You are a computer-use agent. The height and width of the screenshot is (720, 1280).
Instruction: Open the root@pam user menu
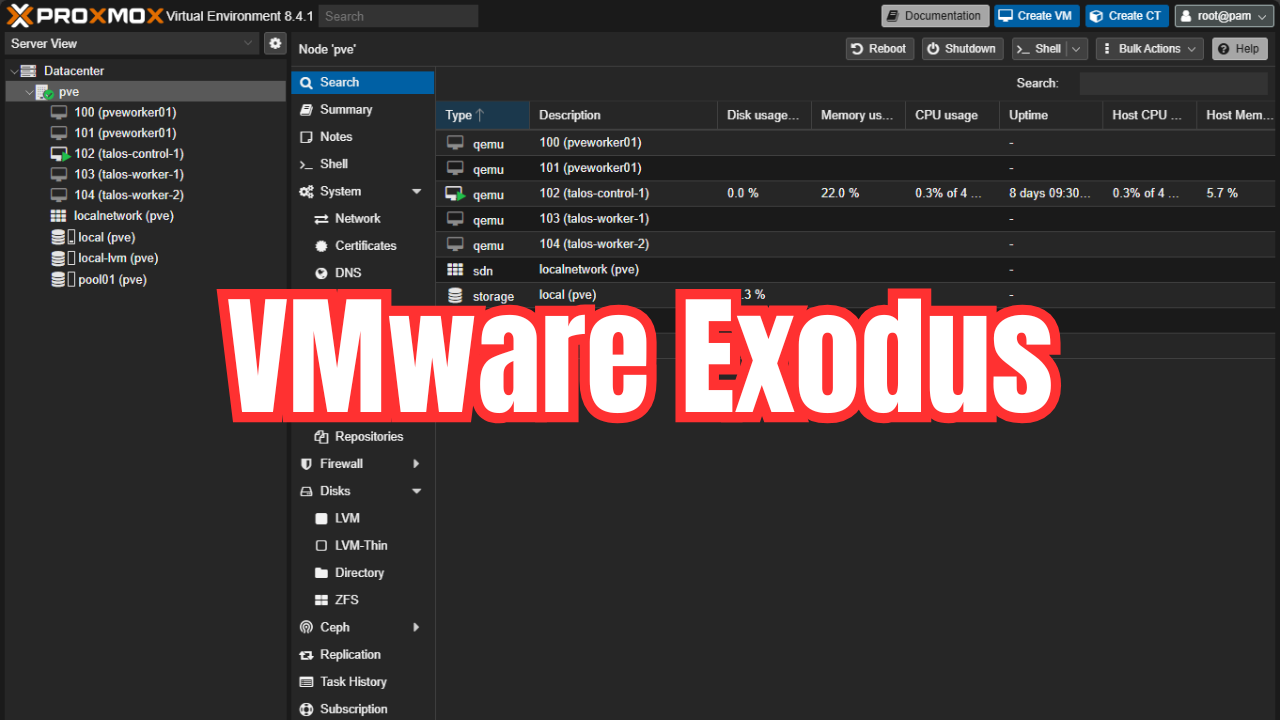point(1224,16)
